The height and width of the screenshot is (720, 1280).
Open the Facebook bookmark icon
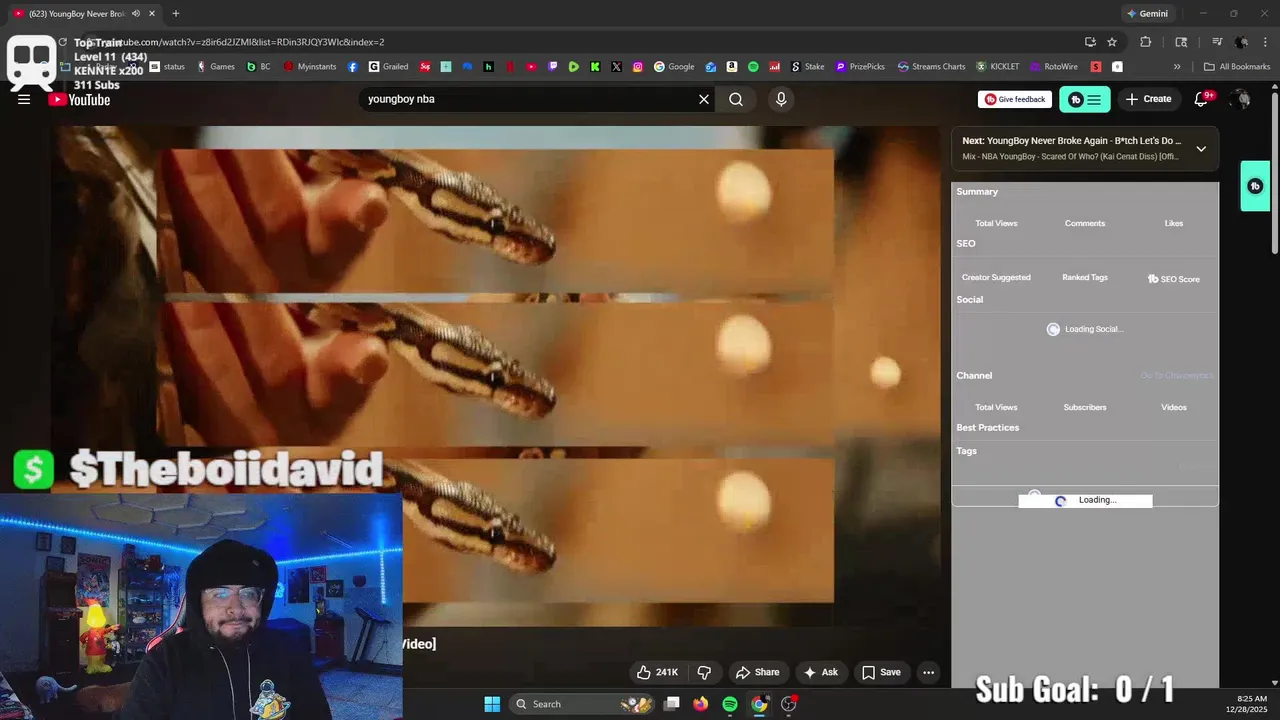coord(353,67)
